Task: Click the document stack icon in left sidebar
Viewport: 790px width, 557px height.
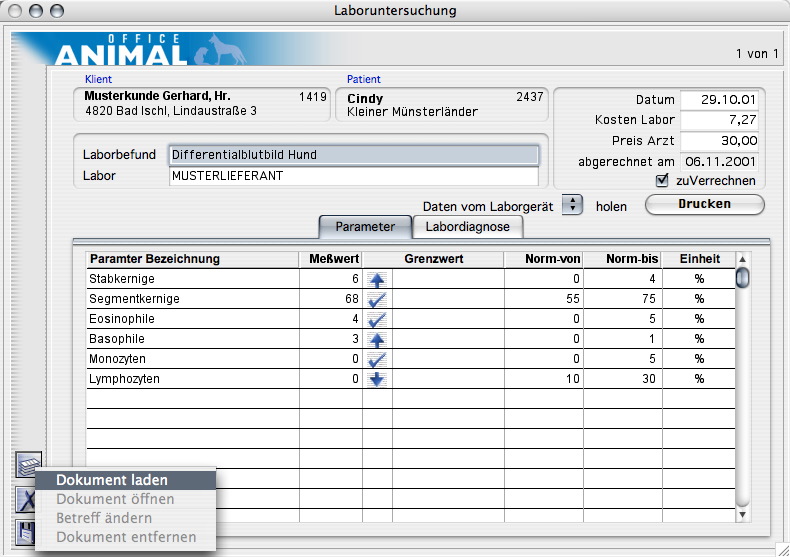Action: 26,465
